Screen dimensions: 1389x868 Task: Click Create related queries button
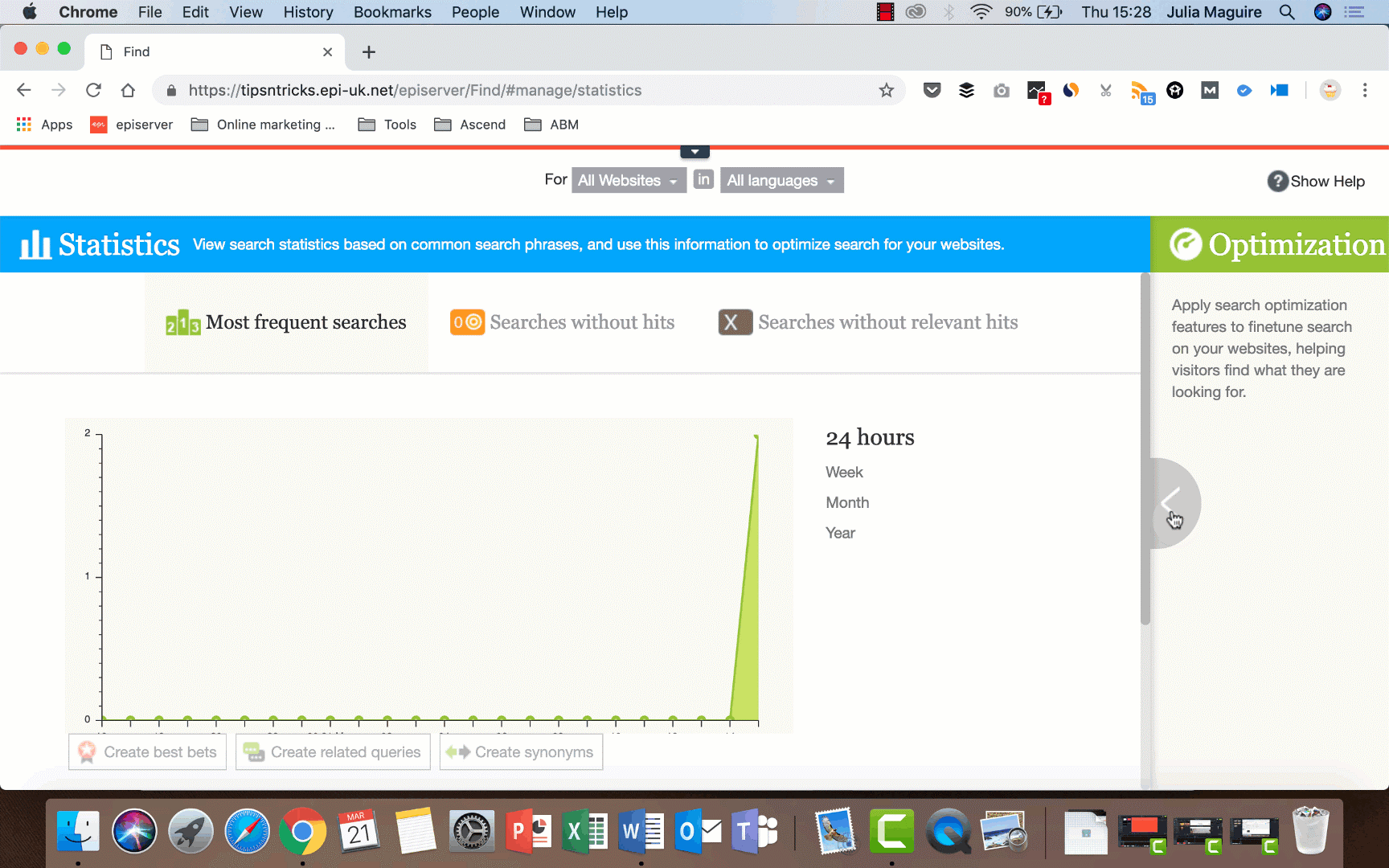click(x=333, y=752)
